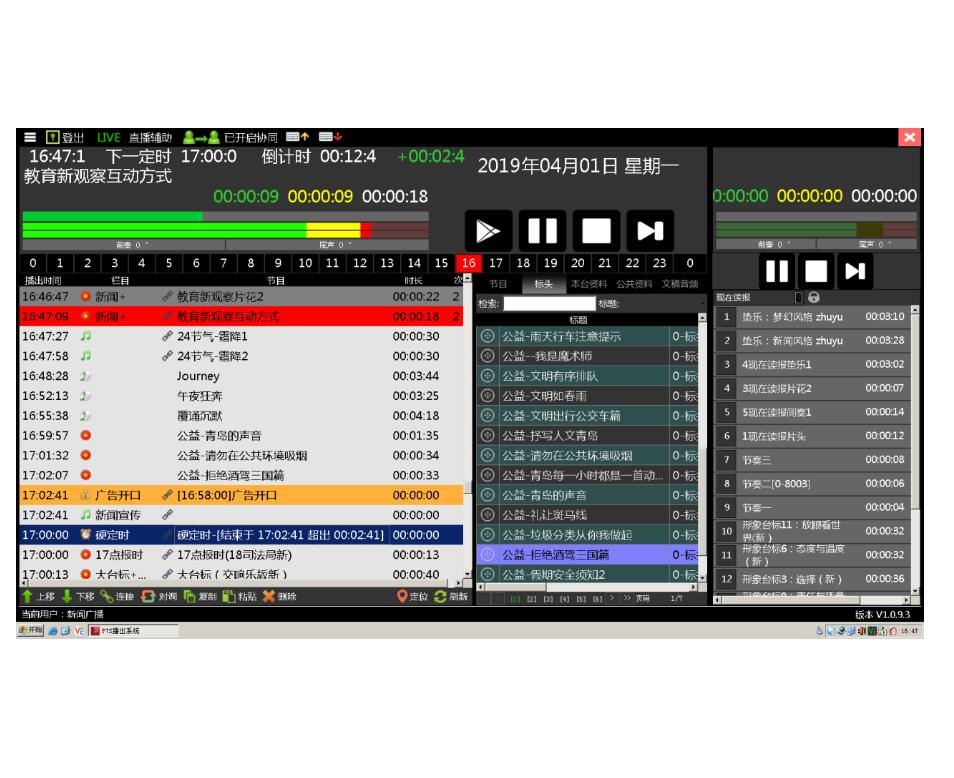
Task: Click 下移 move-down button
Action: [78, 597]
